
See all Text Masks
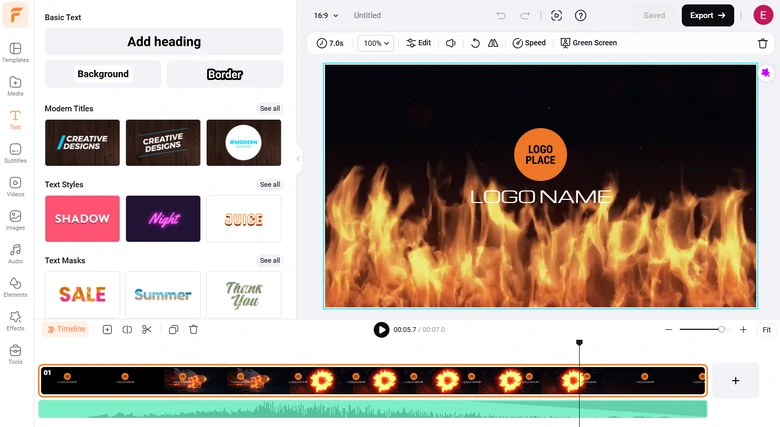click(270, 261)
